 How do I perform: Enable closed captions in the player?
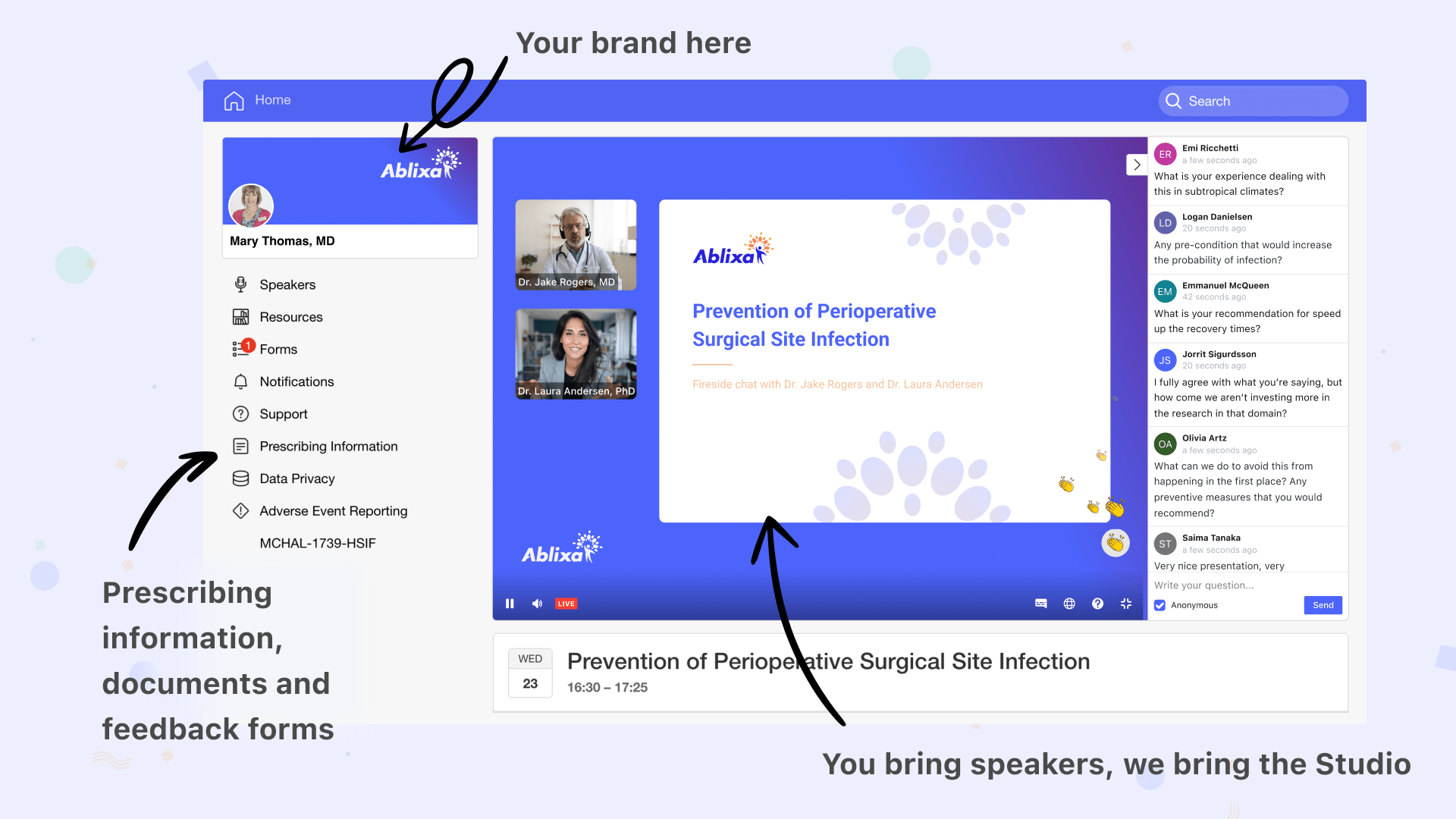tap(1040, 603)
